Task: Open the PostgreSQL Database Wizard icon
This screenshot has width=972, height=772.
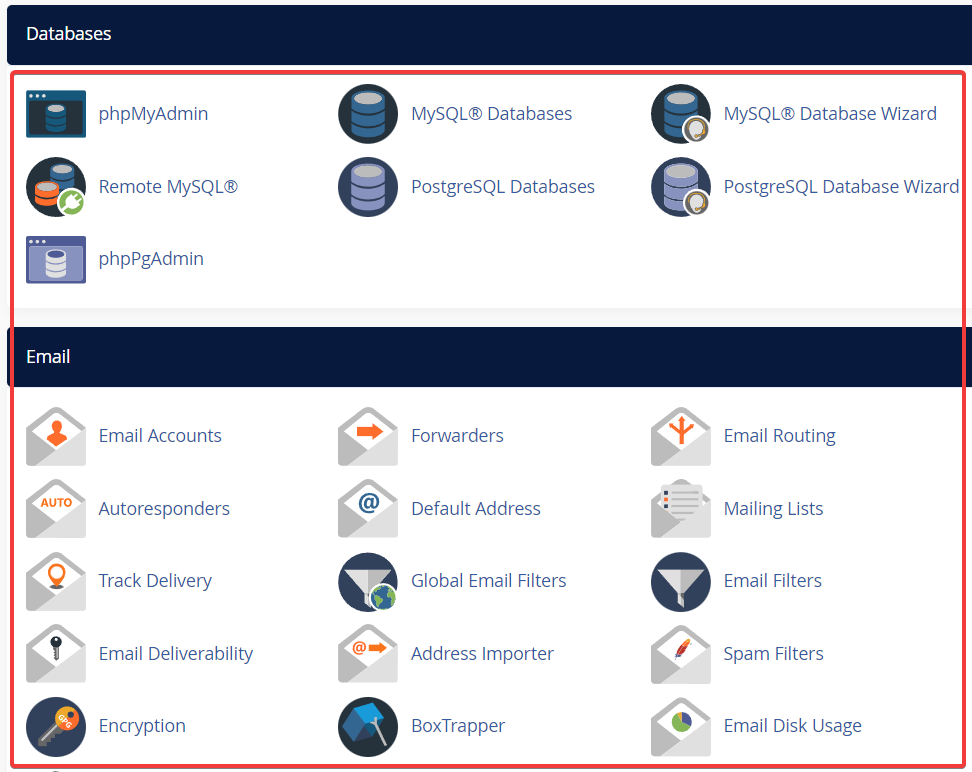Action: click(x=681, y=187)
